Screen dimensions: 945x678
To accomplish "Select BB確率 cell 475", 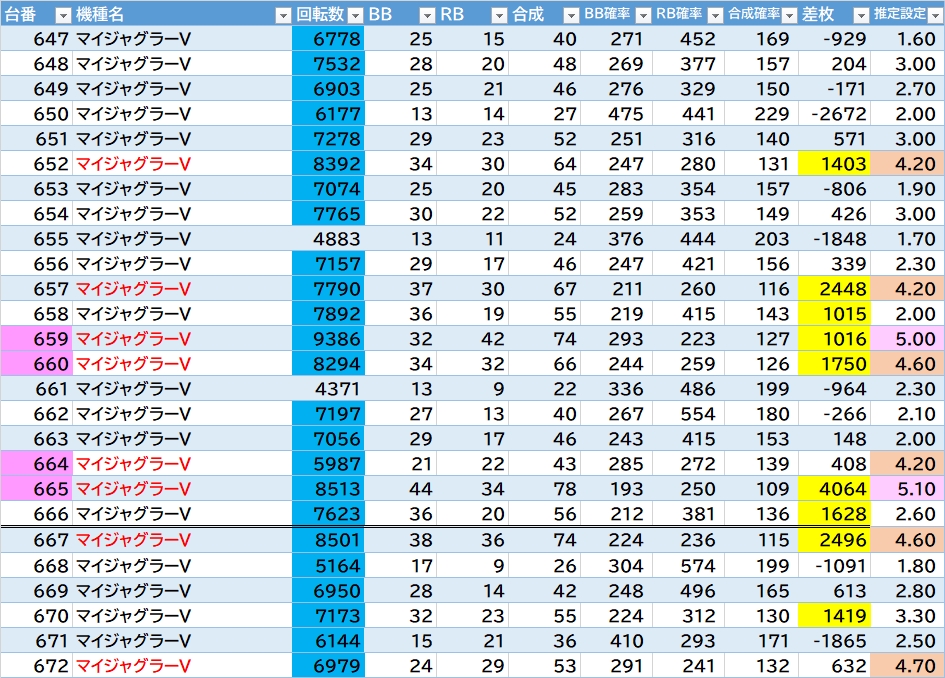I will click(x=617, y=113).
